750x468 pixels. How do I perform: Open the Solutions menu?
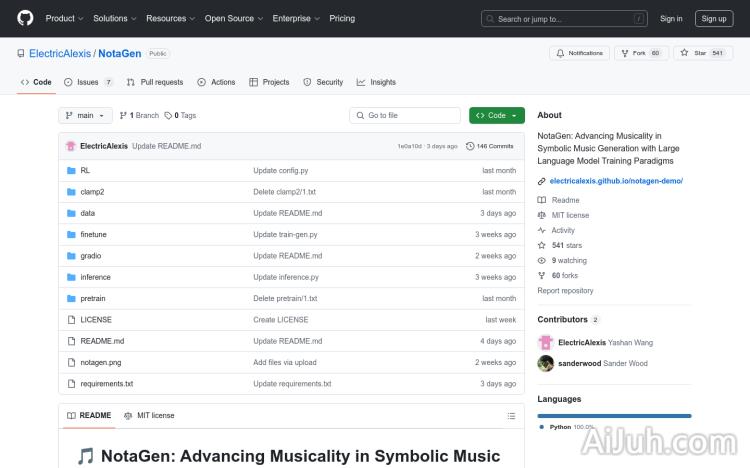[x=114, y=18]
